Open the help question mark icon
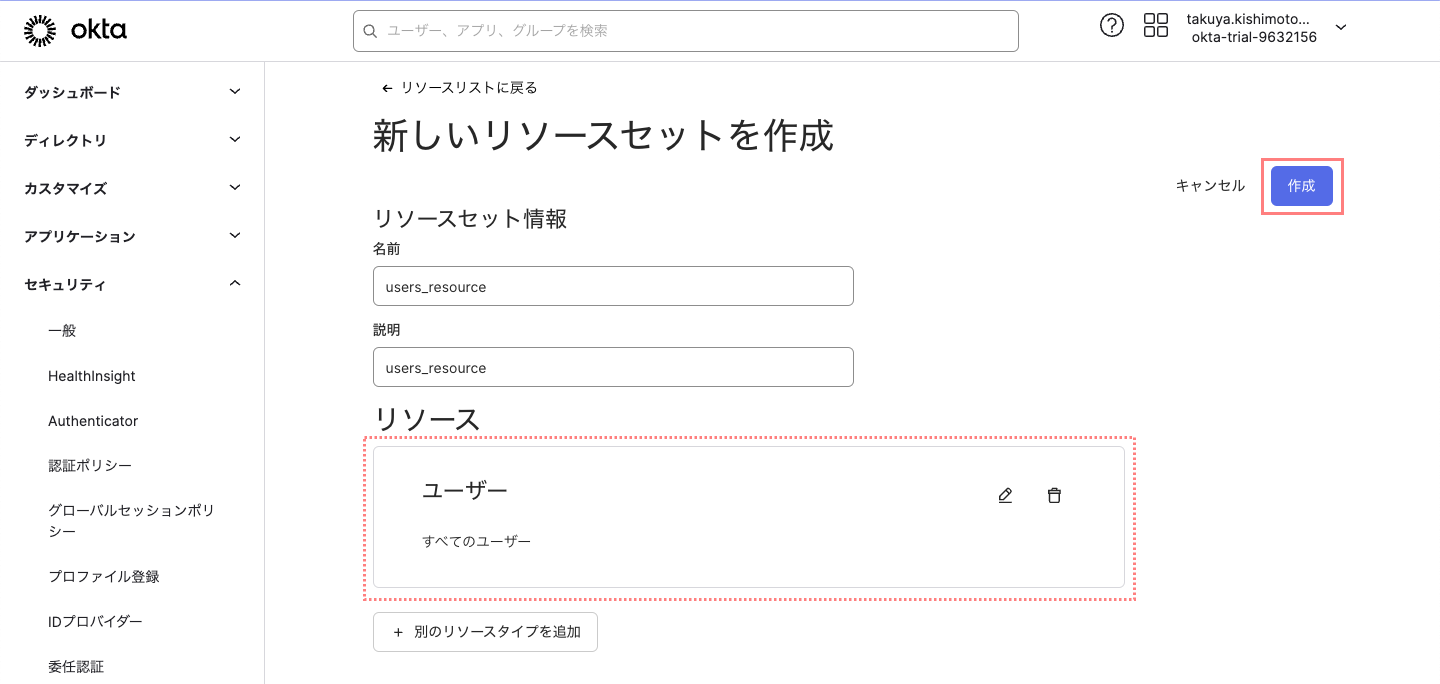Screen dimensions: 1440x684 coord(1111,26)
